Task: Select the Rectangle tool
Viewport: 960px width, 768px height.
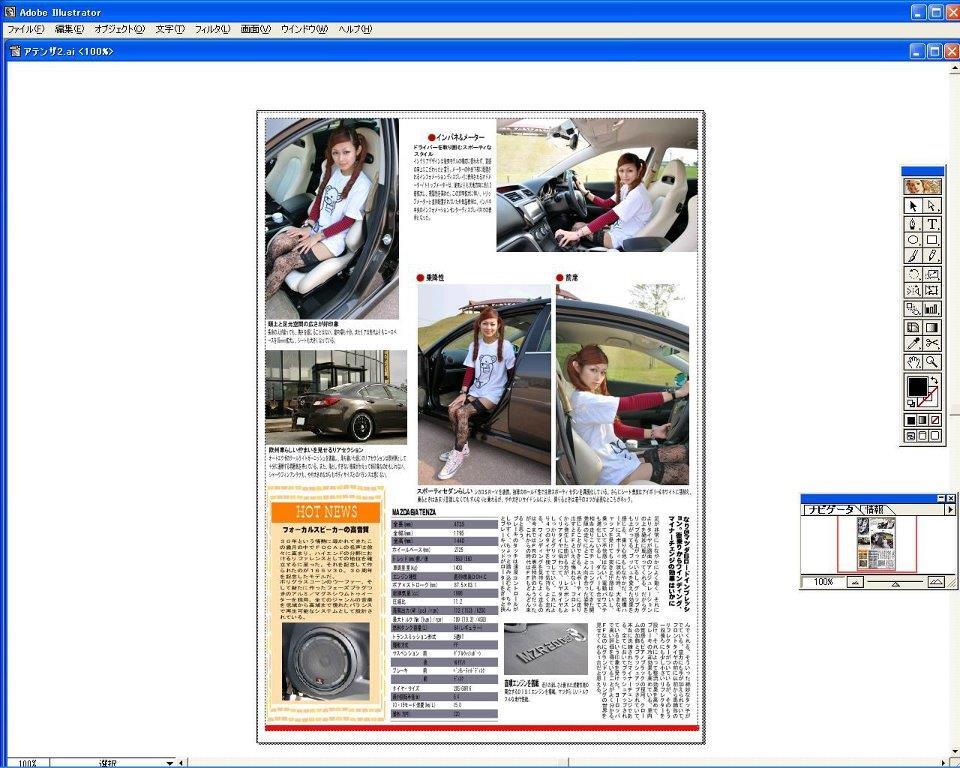Action: 931,240
